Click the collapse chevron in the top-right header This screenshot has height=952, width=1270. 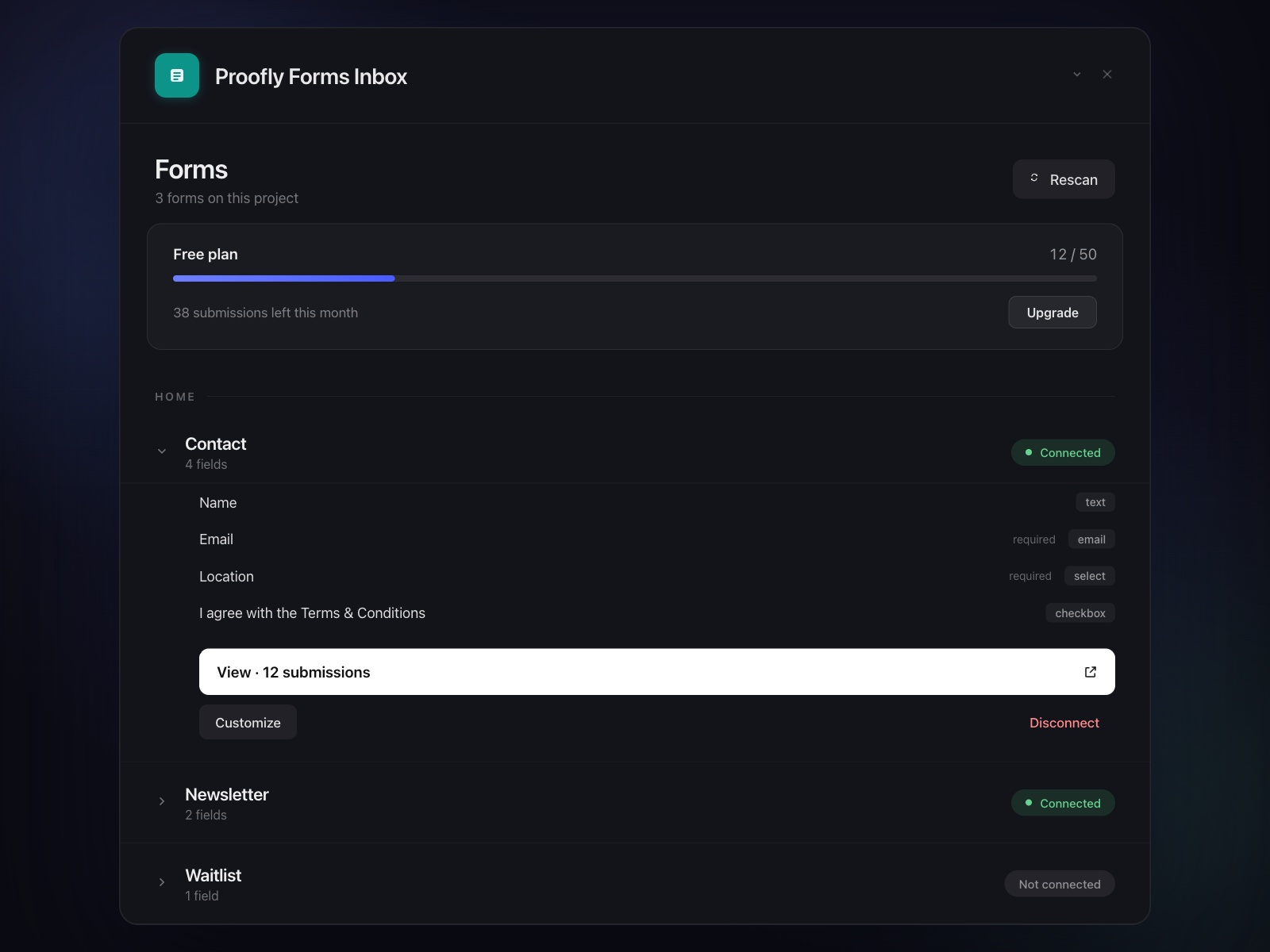pos(1076,74)
